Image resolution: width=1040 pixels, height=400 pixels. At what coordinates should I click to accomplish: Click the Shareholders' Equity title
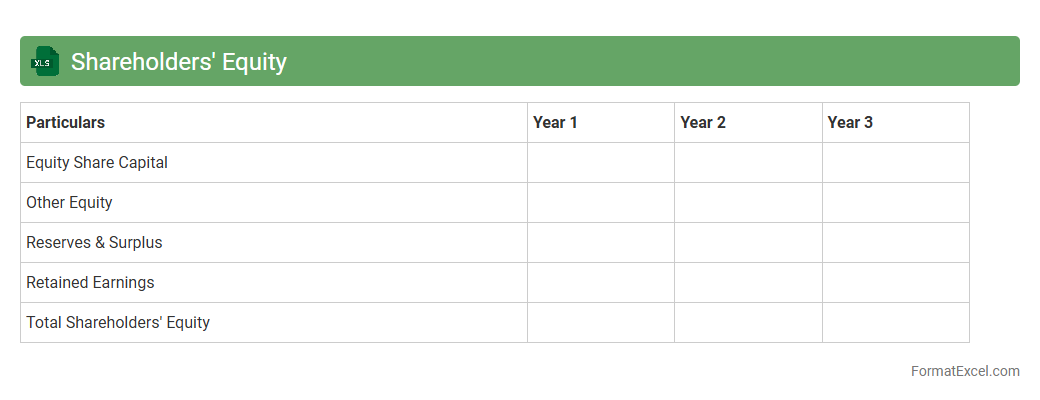pyautogui.click(x=179, y=62)
